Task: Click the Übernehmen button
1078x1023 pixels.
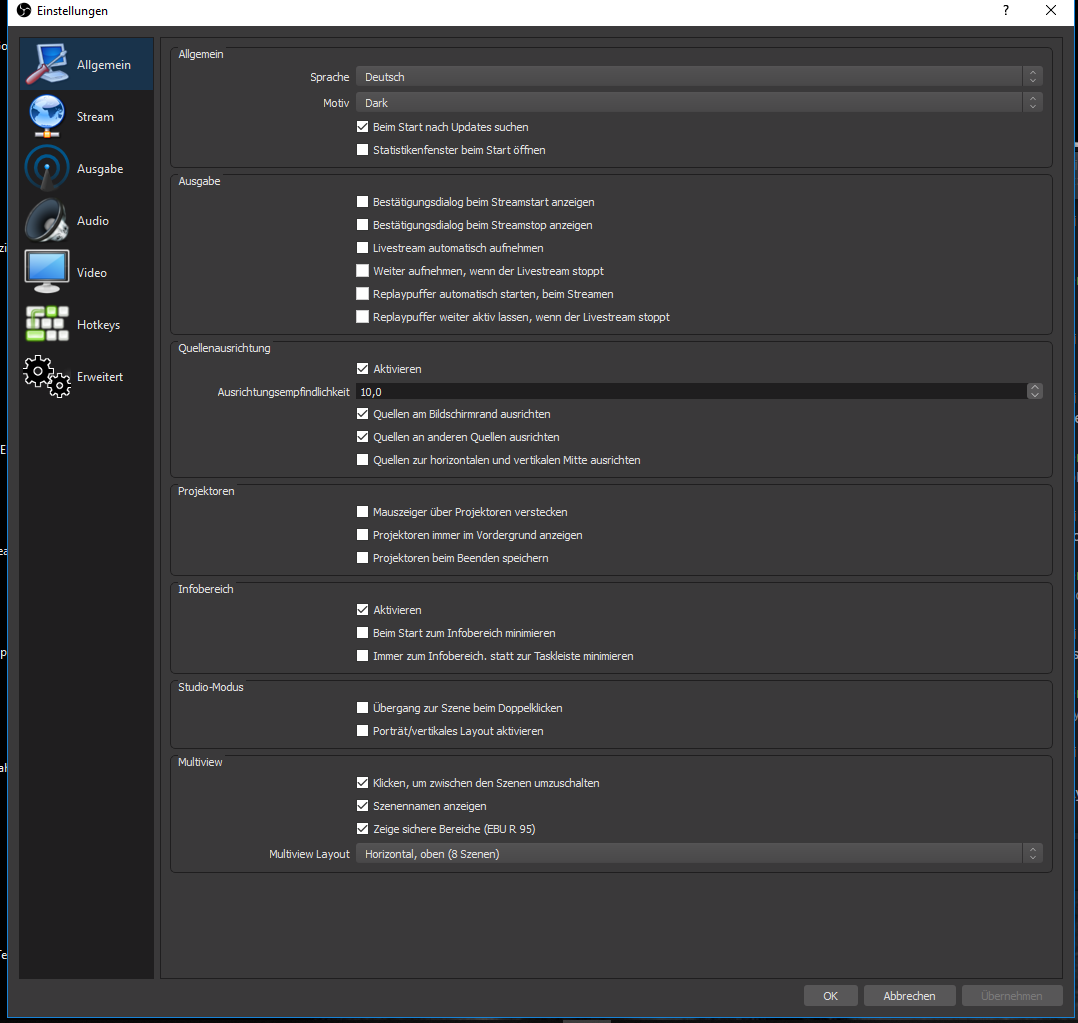Action: (1011, 996)
